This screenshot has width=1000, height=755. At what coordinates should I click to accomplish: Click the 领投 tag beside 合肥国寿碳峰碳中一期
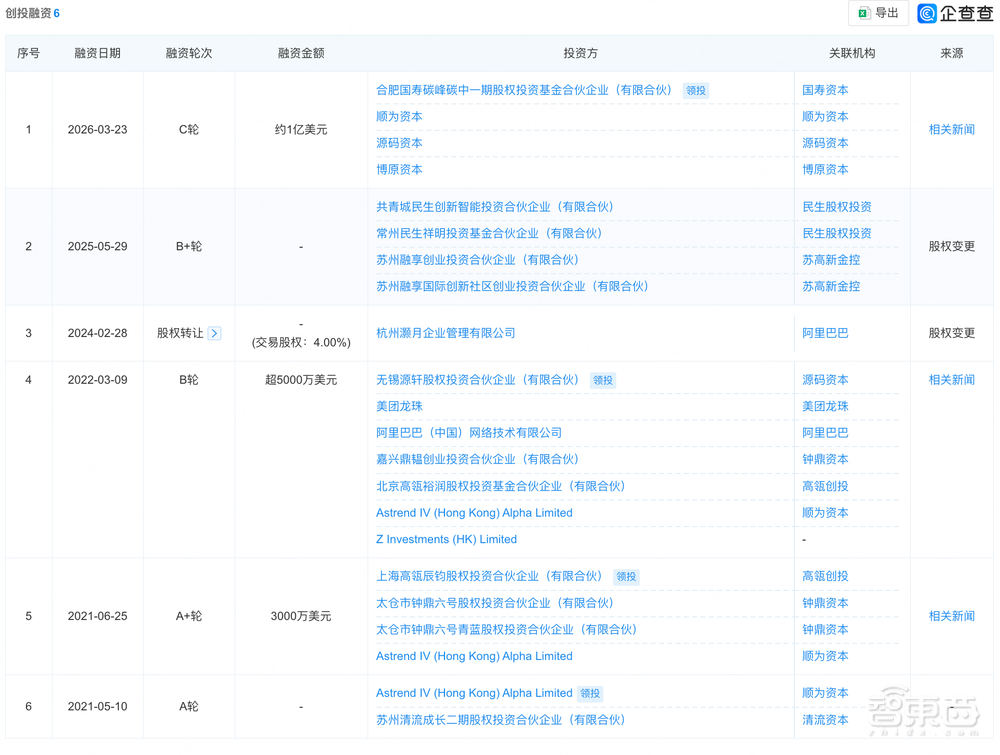[x=696, y=91]
